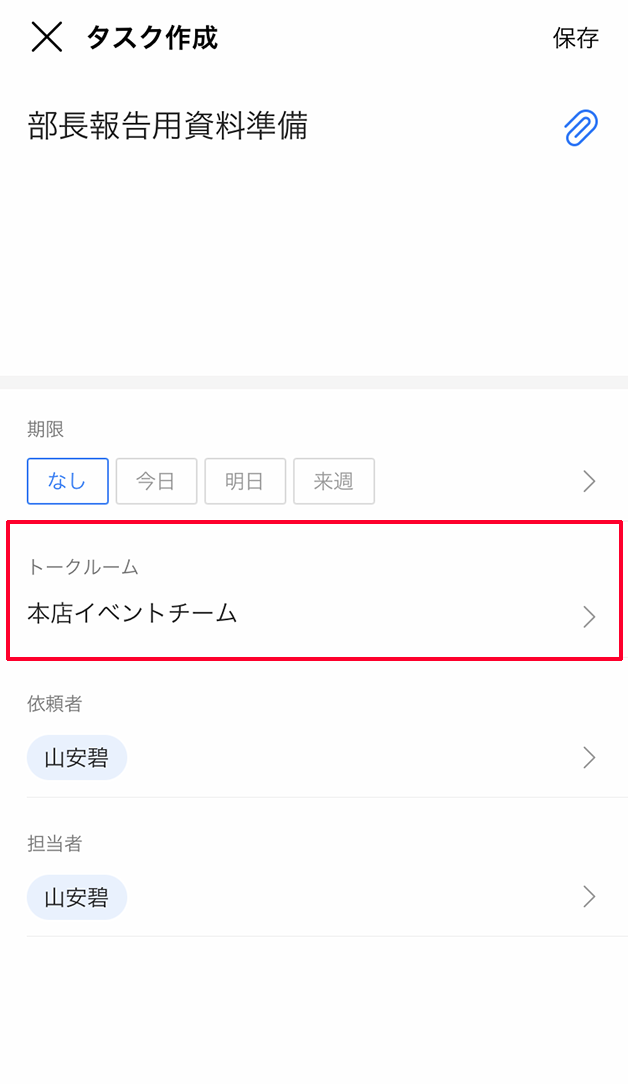This screenshot has height=1084, width=628.
Task: Set the deadline to 明日
Action: tap(245, 481)
